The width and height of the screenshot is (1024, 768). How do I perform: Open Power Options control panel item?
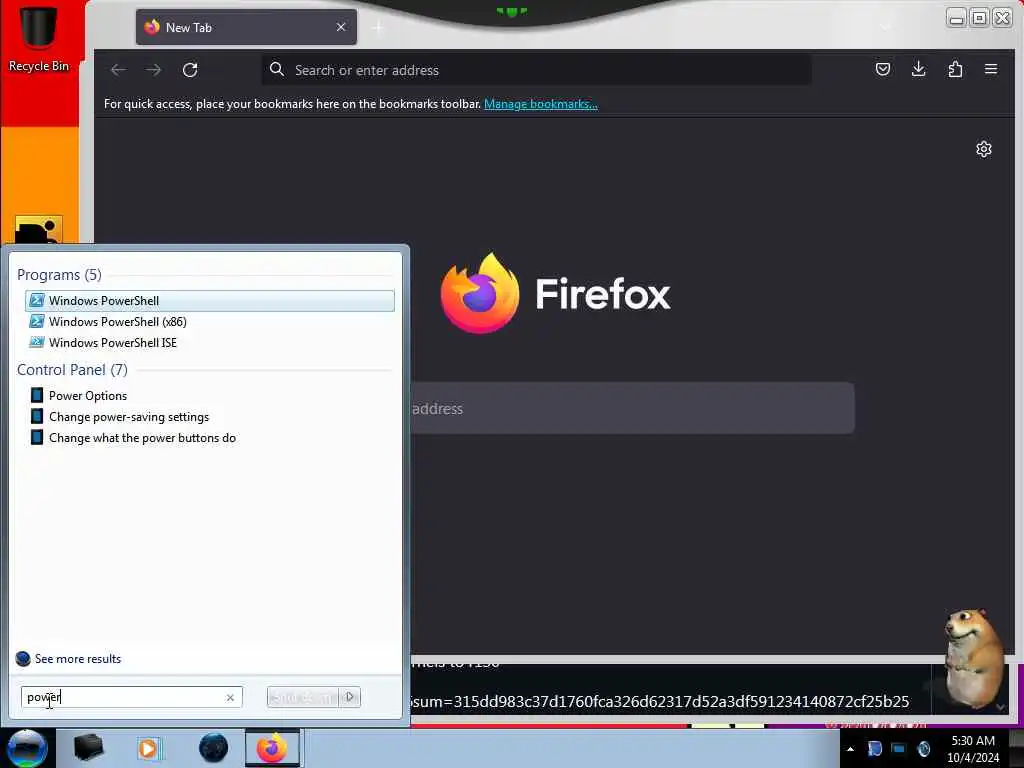(210, 396)
